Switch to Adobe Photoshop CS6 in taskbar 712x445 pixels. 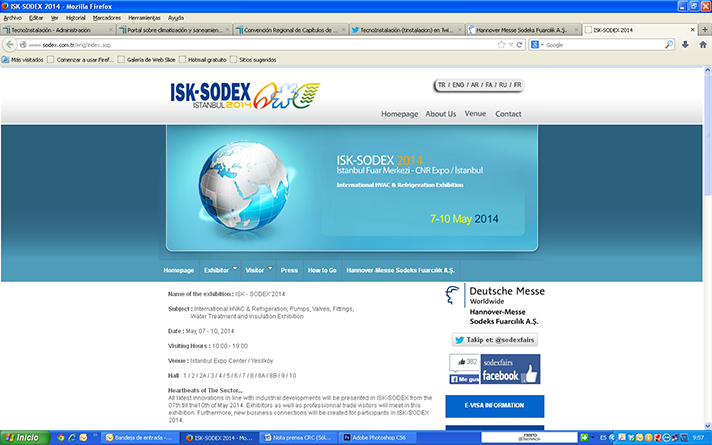(x=379, y=438)
